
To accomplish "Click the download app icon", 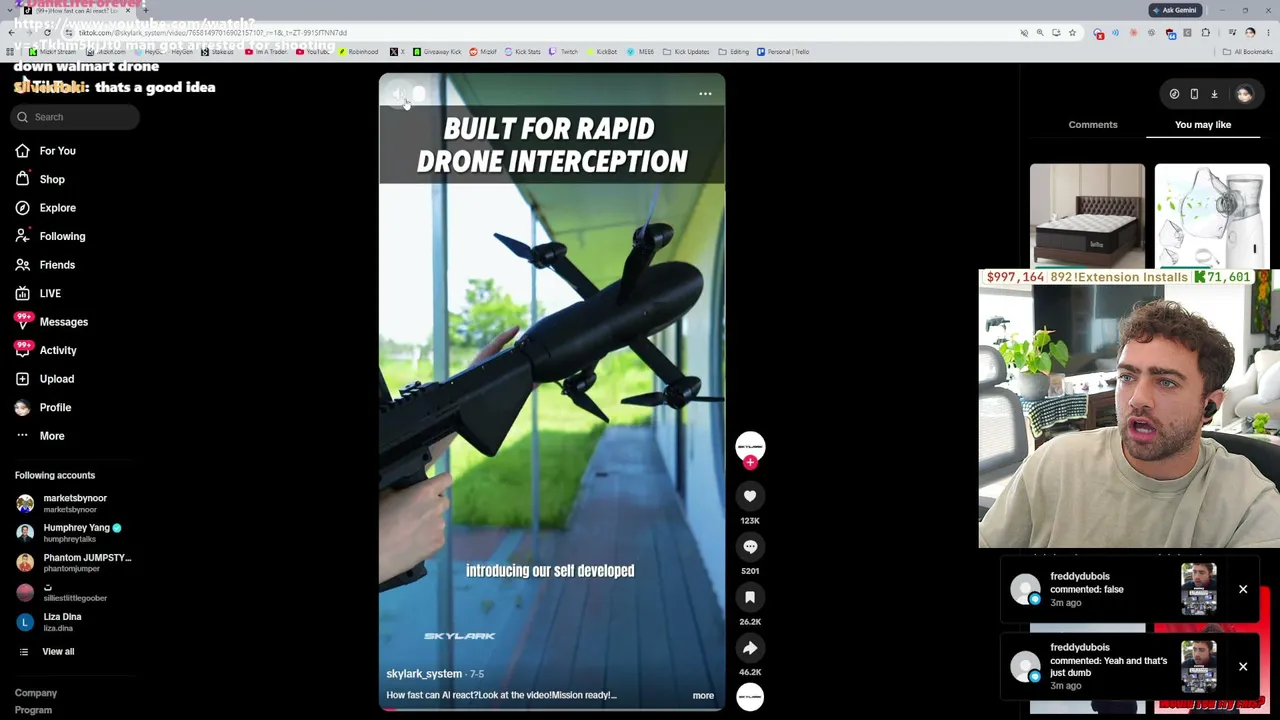I will [1214, 94].
